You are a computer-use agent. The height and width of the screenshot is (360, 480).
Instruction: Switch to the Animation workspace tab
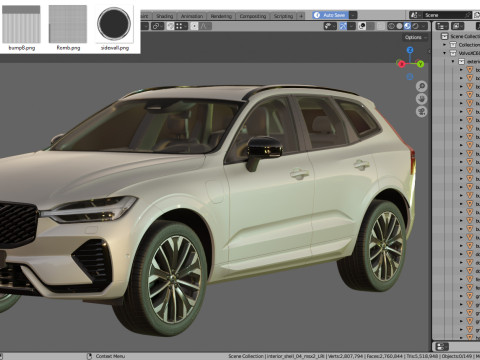tap(192, 16)
